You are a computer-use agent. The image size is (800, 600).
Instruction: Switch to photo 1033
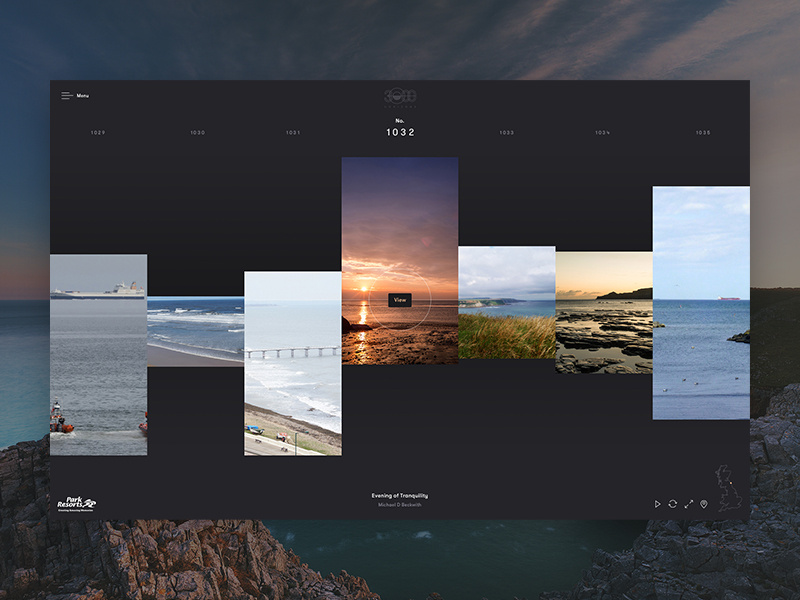click(x=506, y=131)
